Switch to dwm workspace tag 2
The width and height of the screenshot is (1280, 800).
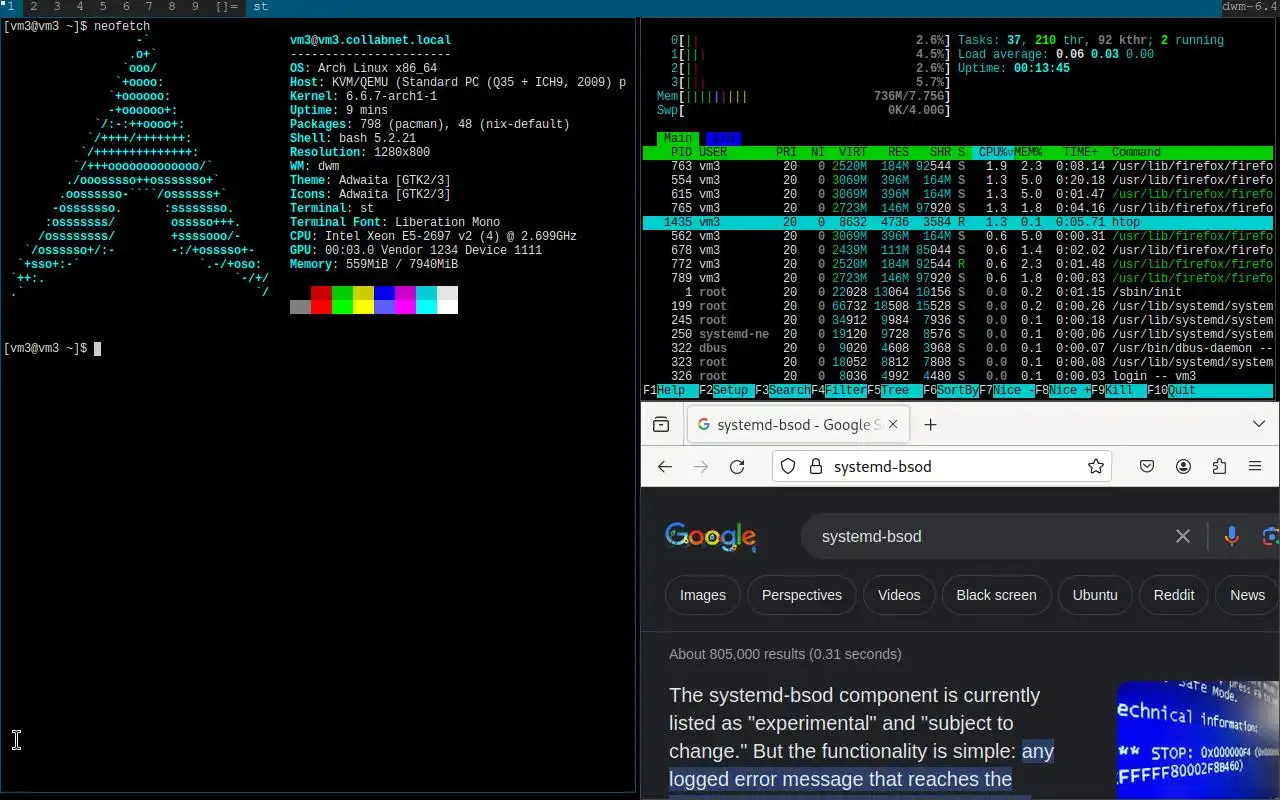(x=34, y=7)
